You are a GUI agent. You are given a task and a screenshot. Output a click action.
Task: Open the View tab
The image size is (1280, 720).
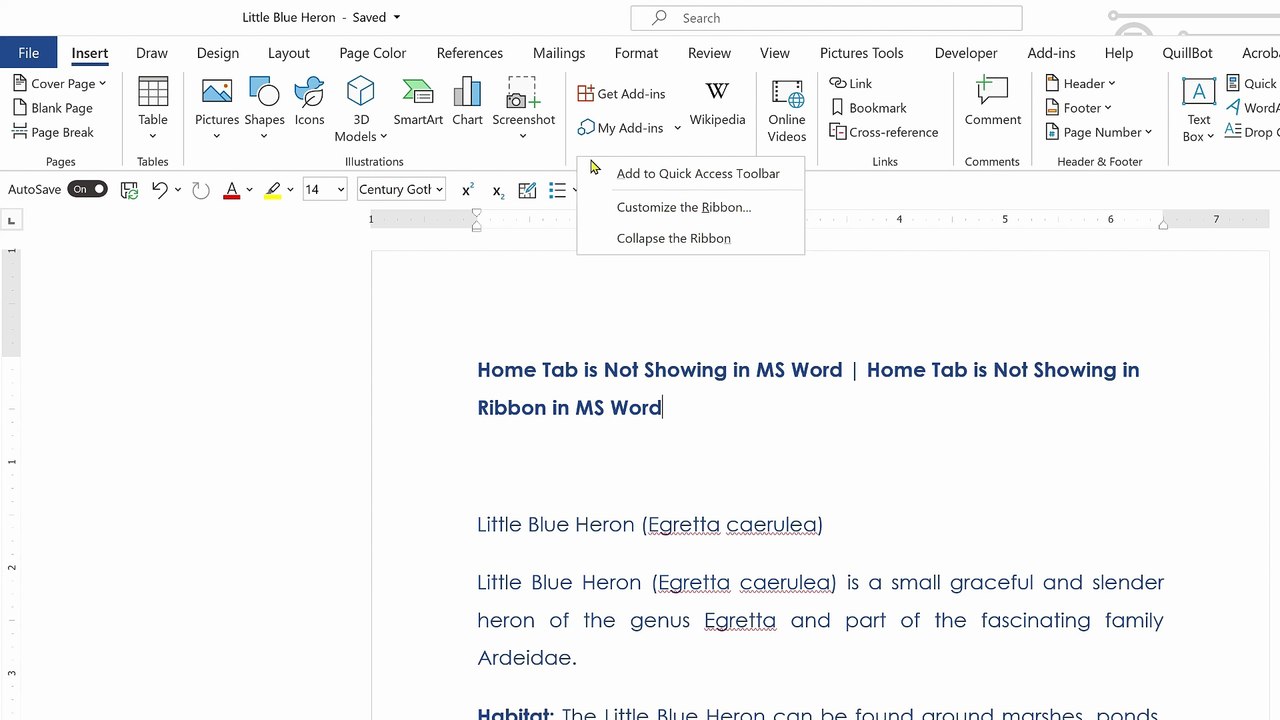pyautogui.click(x=775, y=53)
